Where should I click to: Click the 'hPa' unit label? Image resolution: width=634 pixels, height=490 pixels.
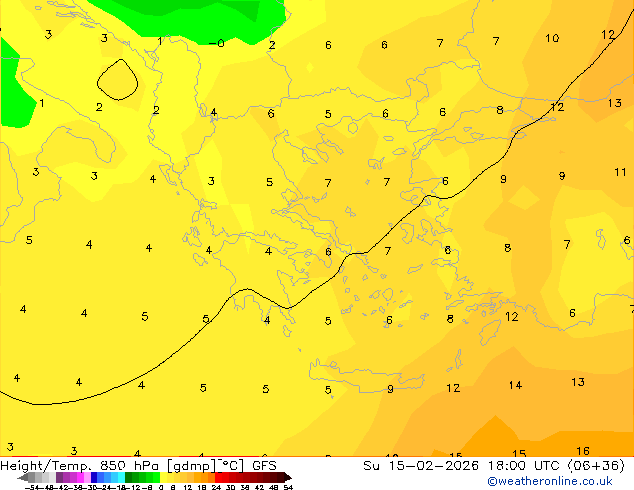point(146,466)
